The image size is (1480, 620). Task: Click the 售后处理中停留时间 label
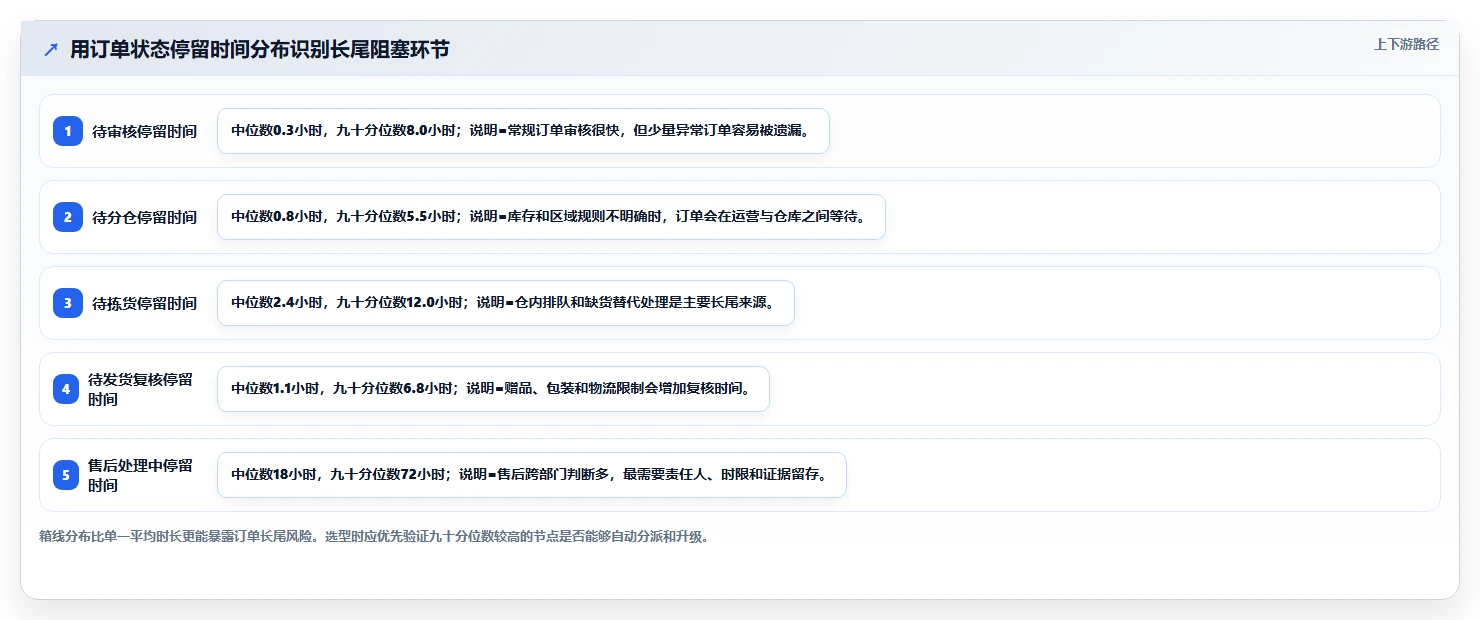pyautogui.click(x=141, y=475)
